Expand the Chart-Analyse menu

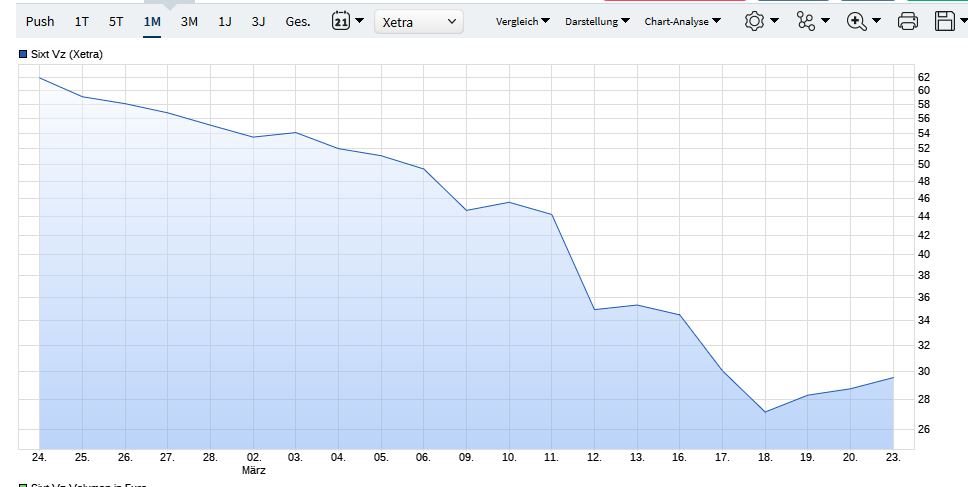683,21
